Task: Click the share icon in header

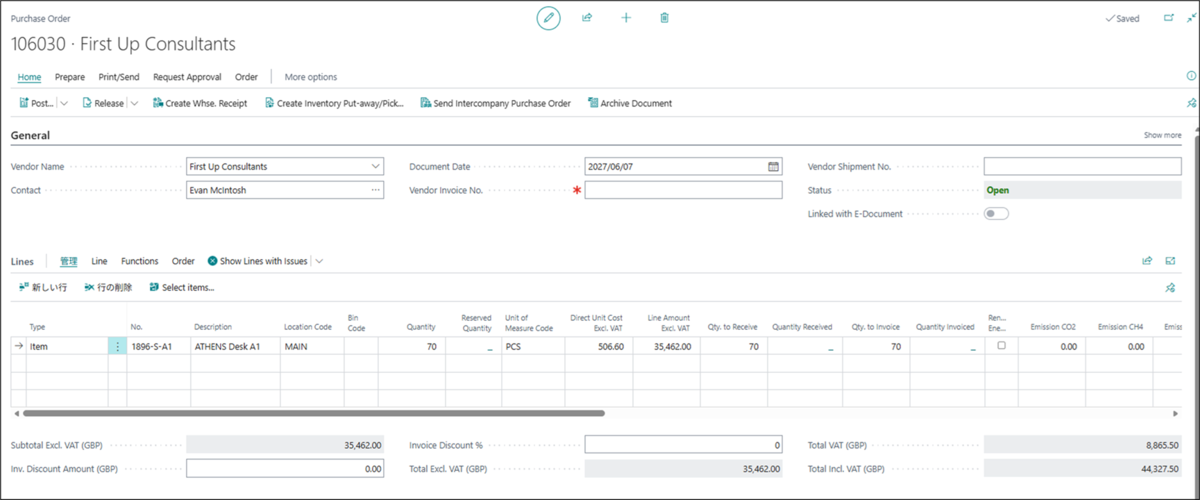Action: [x=587, y=18]
